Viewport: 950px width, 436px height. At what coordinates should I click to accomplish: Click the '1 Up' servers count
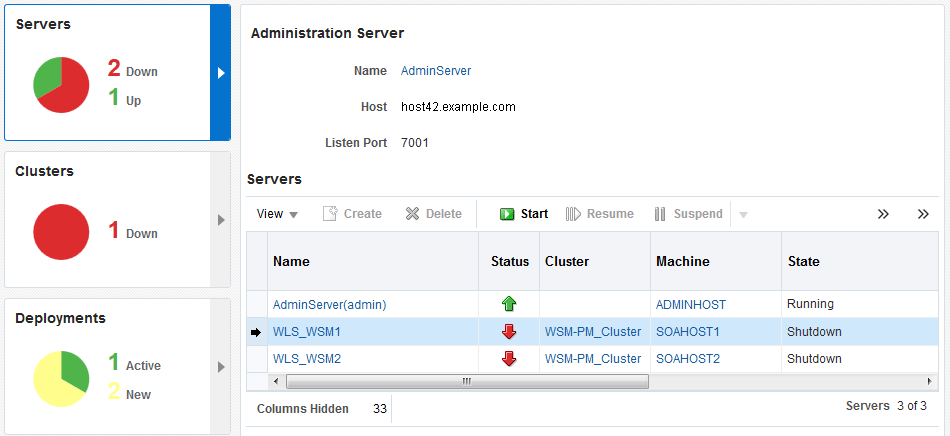[125, 97]
